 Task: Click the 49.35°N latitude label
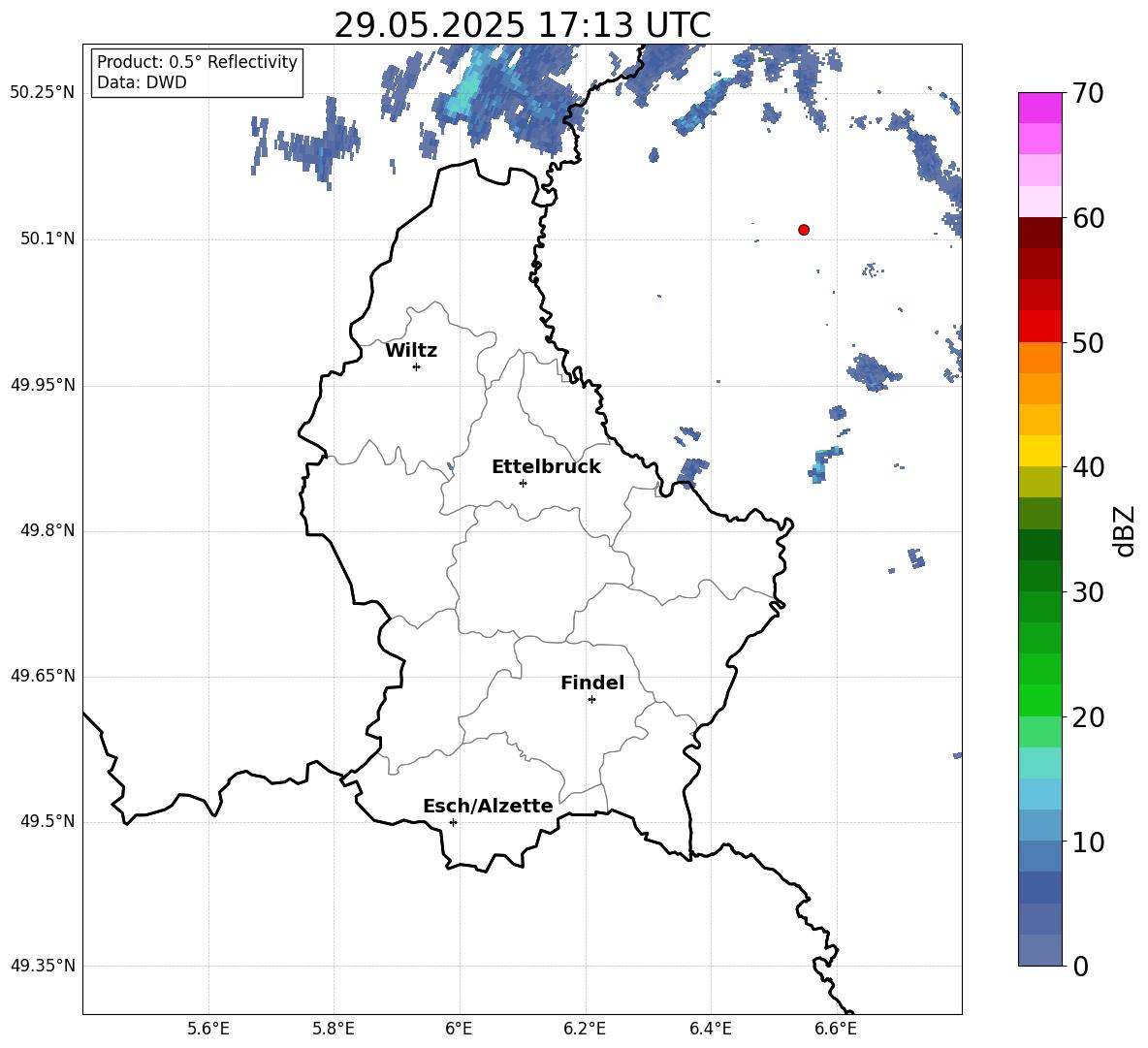43,966
